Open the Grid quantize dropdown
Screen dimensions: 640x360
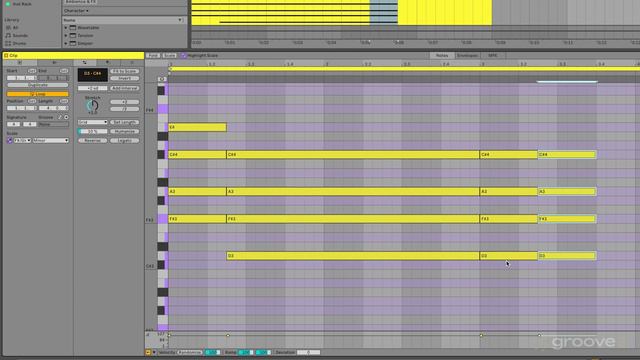(93, 122)
